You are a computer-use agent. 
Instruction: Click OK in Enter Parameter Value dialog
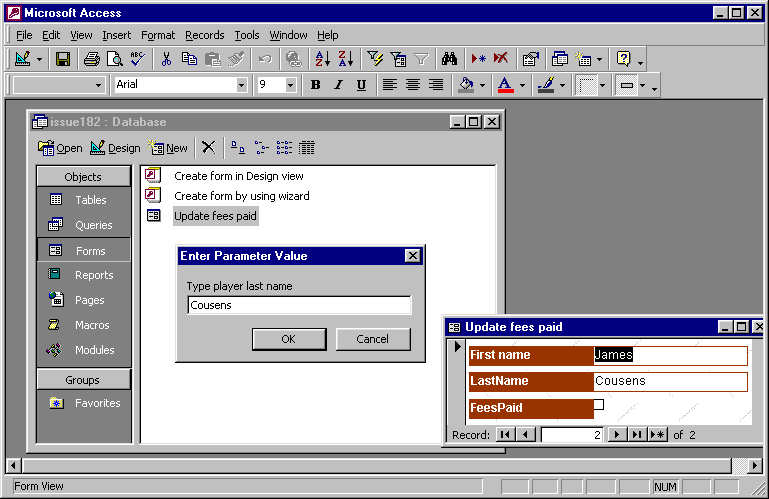click(289, 339)
